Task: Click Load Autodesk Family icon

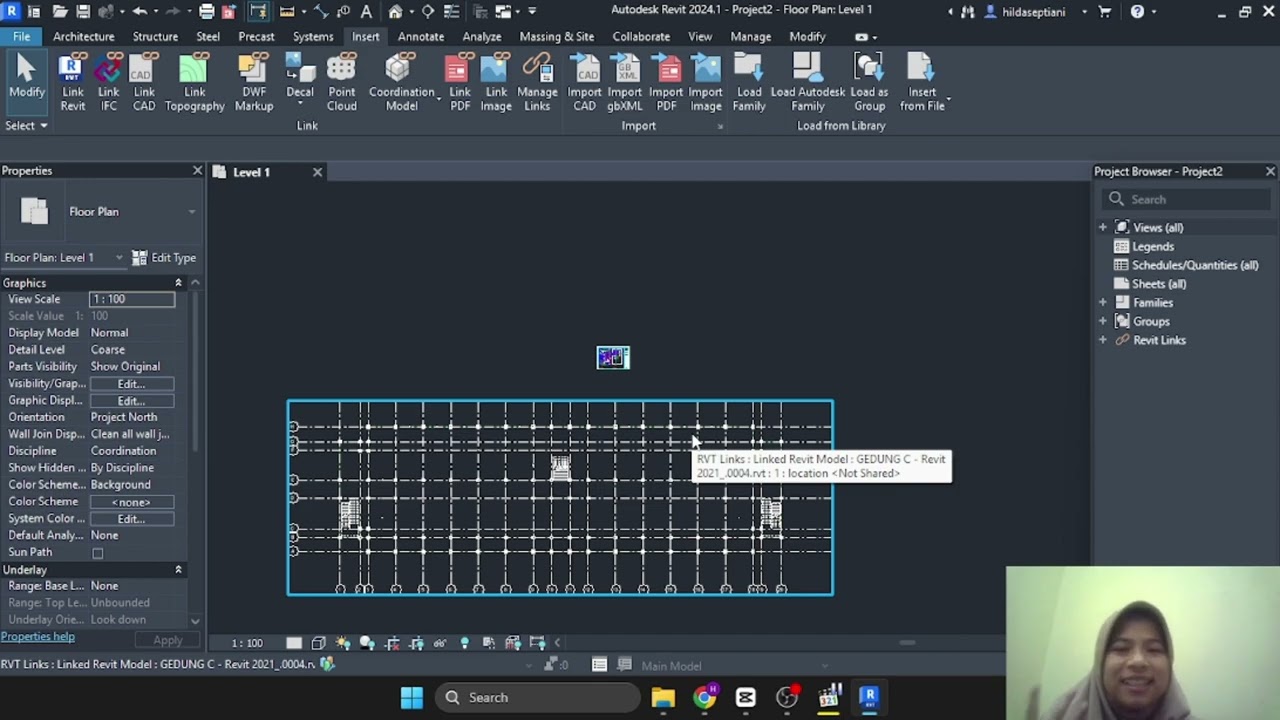Action: point(807,69)
